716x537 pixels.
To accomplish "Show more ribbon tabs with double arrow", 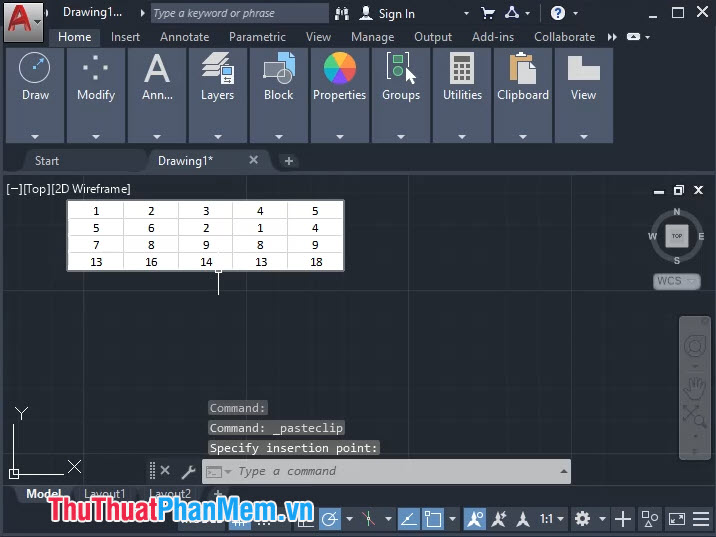I will [612, 37].
